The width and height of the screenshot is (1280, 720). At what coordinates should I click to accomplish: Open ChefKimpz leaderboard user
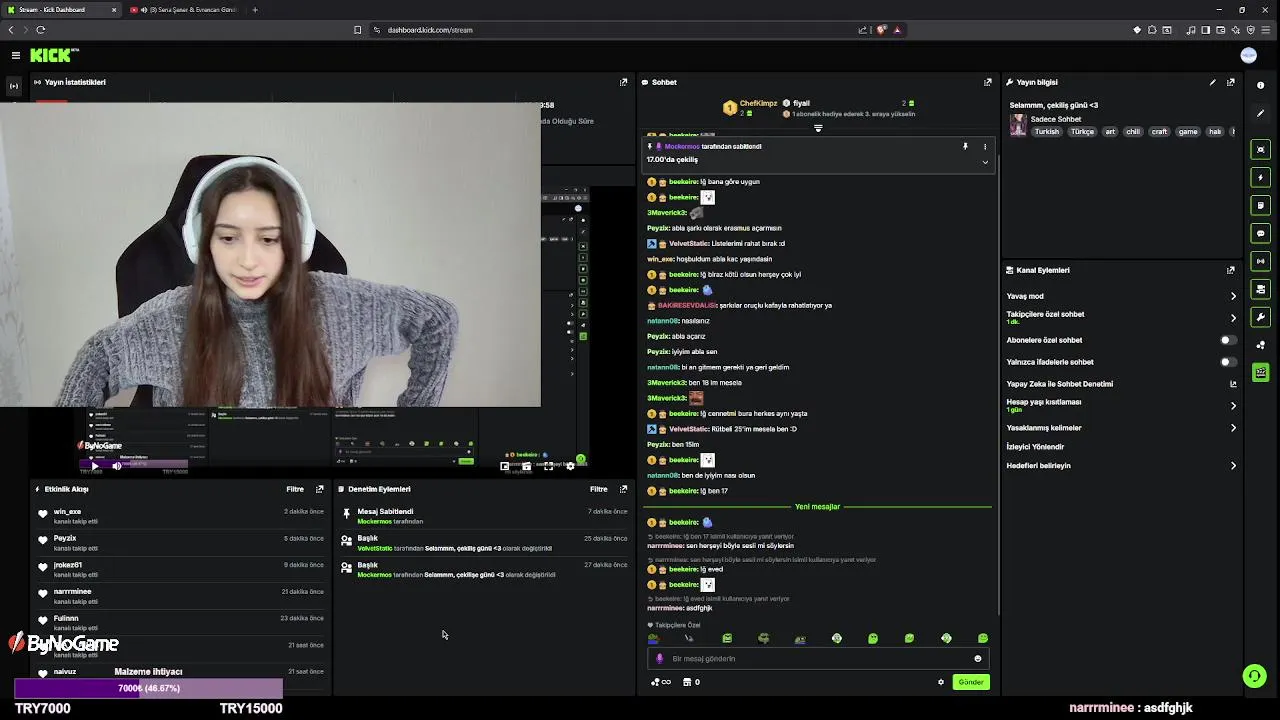coord(759,103)
